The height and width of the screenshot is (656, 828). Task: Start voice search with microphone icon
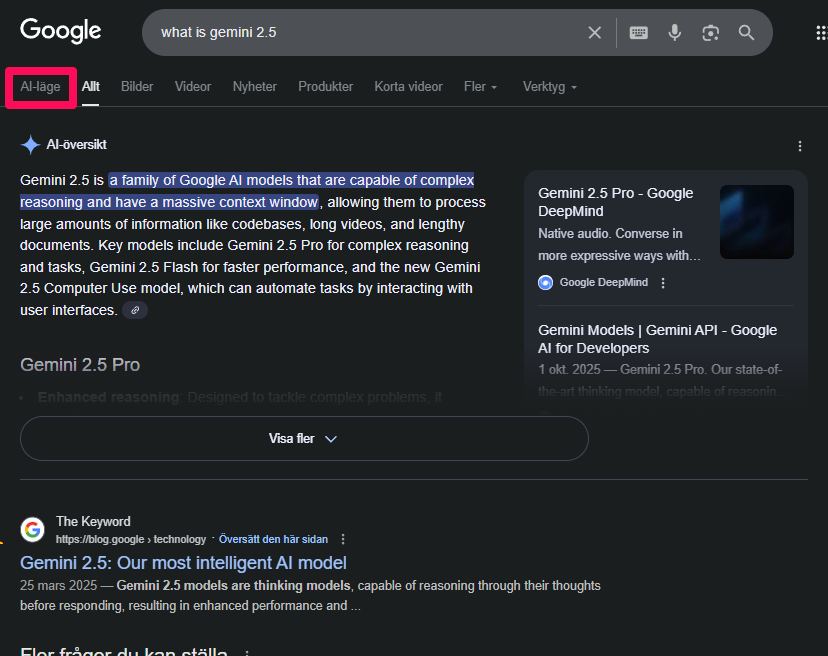click(675, 33)
